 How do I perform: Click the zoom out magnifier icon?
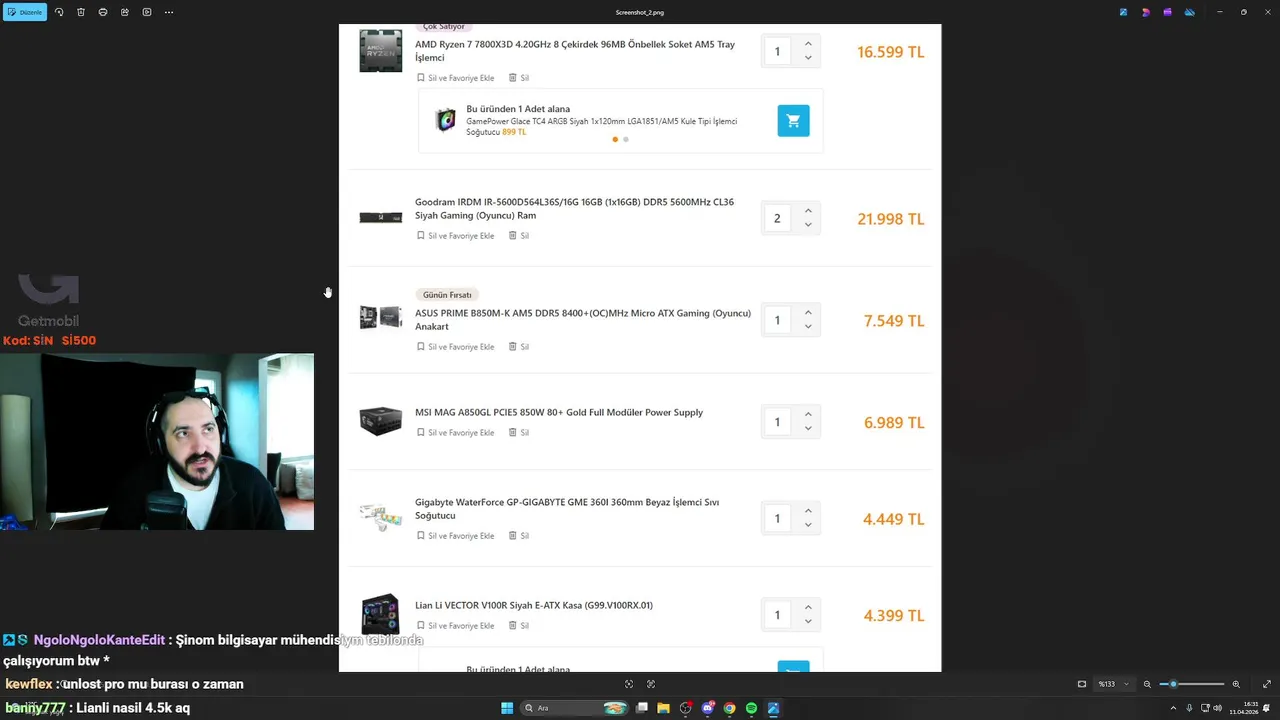[1149, 684]
